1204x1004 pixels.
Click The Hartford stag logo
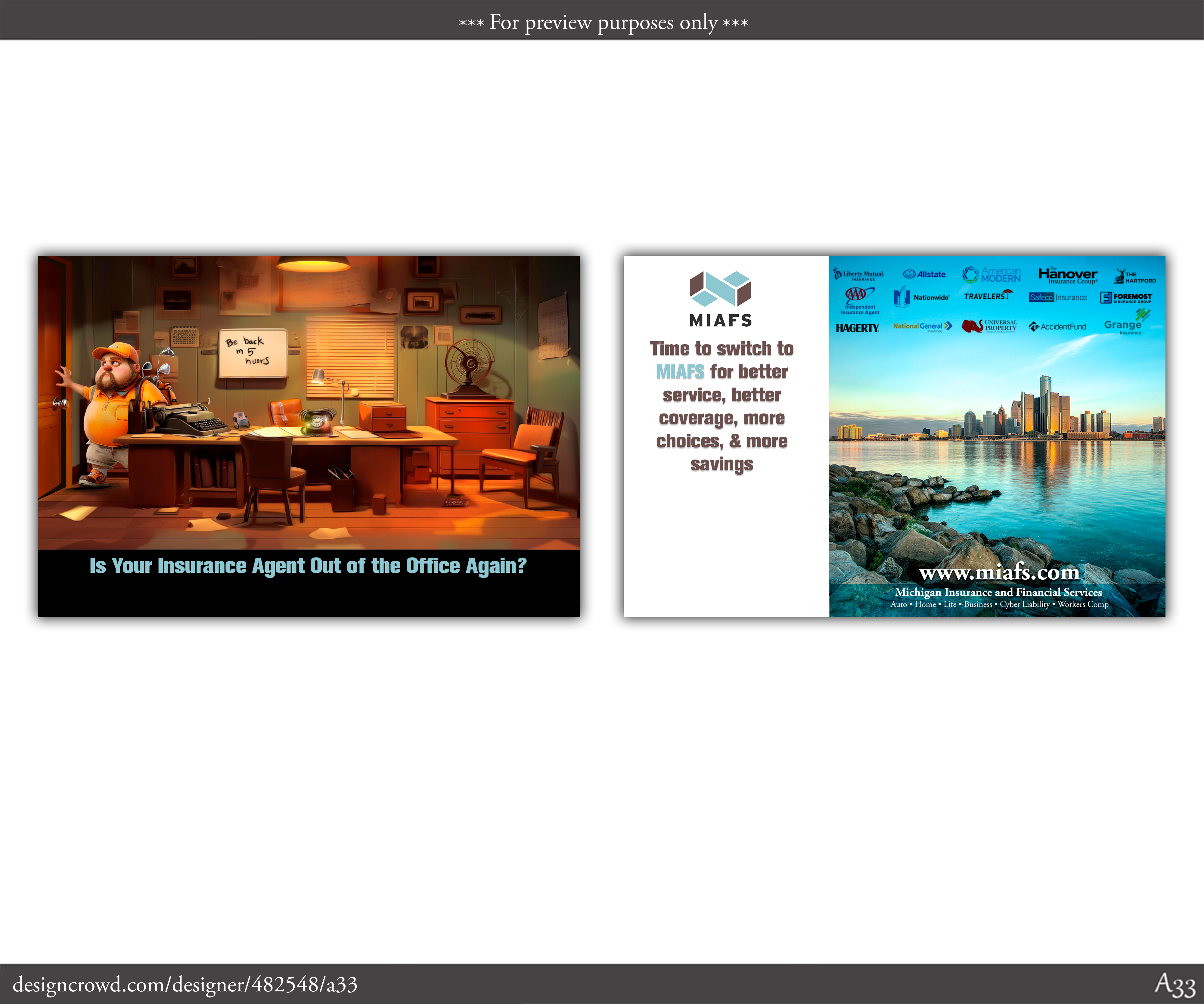point(1135,276)
